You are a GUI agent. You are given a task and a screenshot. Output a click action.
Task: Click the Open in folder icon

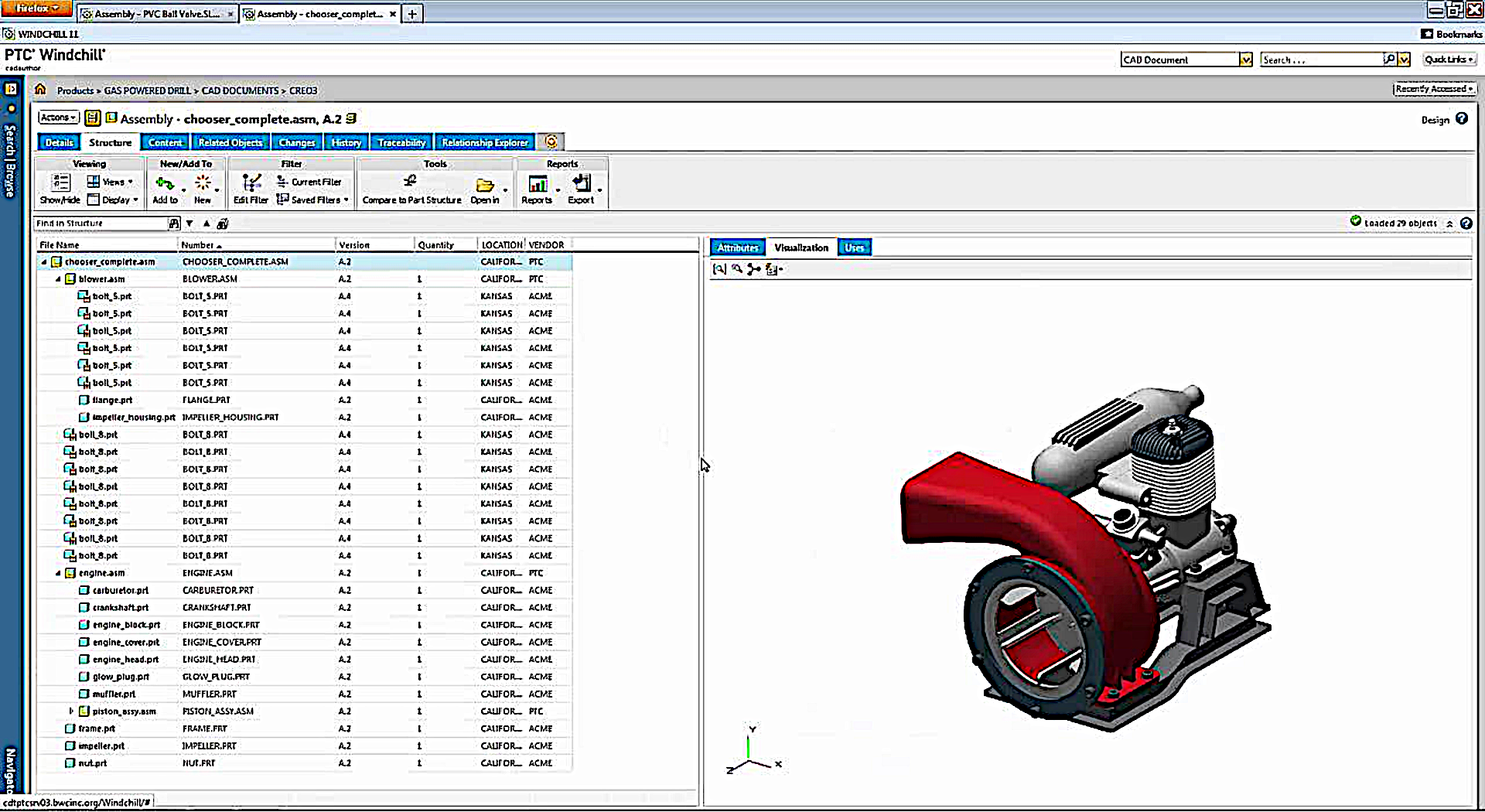click(x=485, y=185)
